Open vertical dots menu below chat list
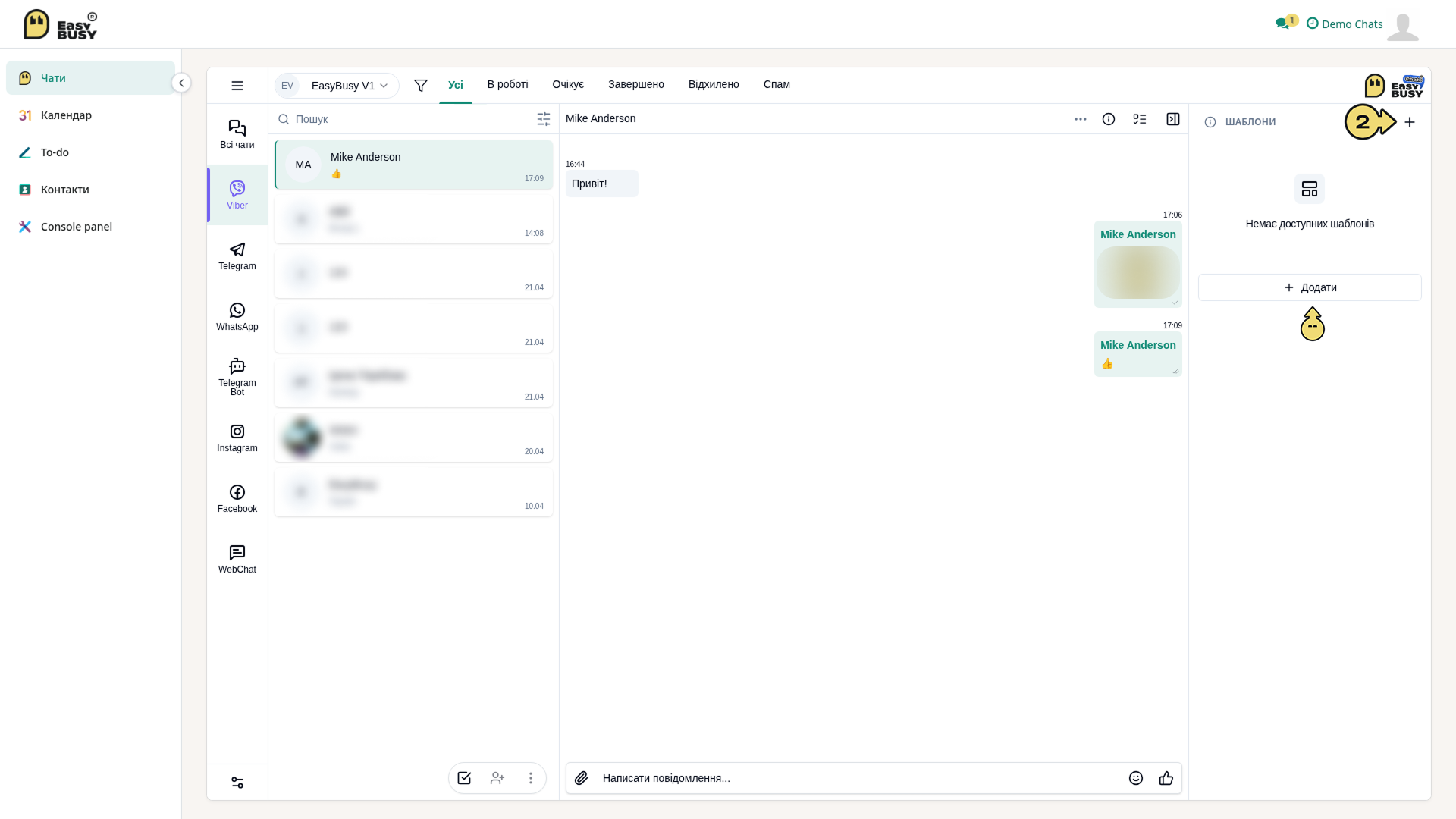The image size is (1456, 819). pyautogui.click(x=531, y=778)
